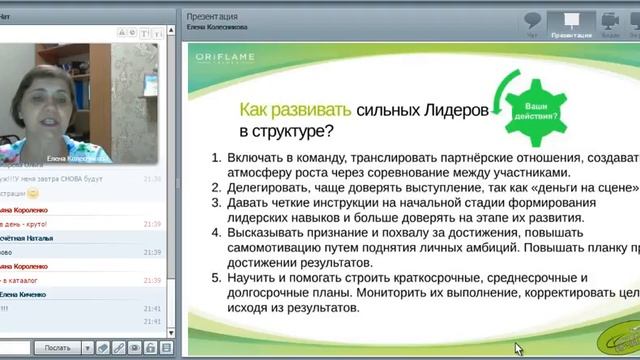Toggle the open padlock icon in chat
The width and height of the screenshot is (640, 360).
pyautogui.click(x=150, y=348)
